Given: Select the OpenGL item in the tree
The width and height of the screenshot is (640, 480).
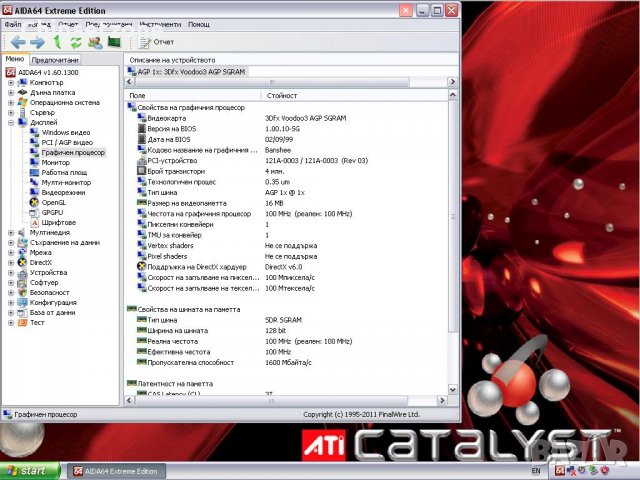Looking at the screenshot, I should tap(53, 202).
